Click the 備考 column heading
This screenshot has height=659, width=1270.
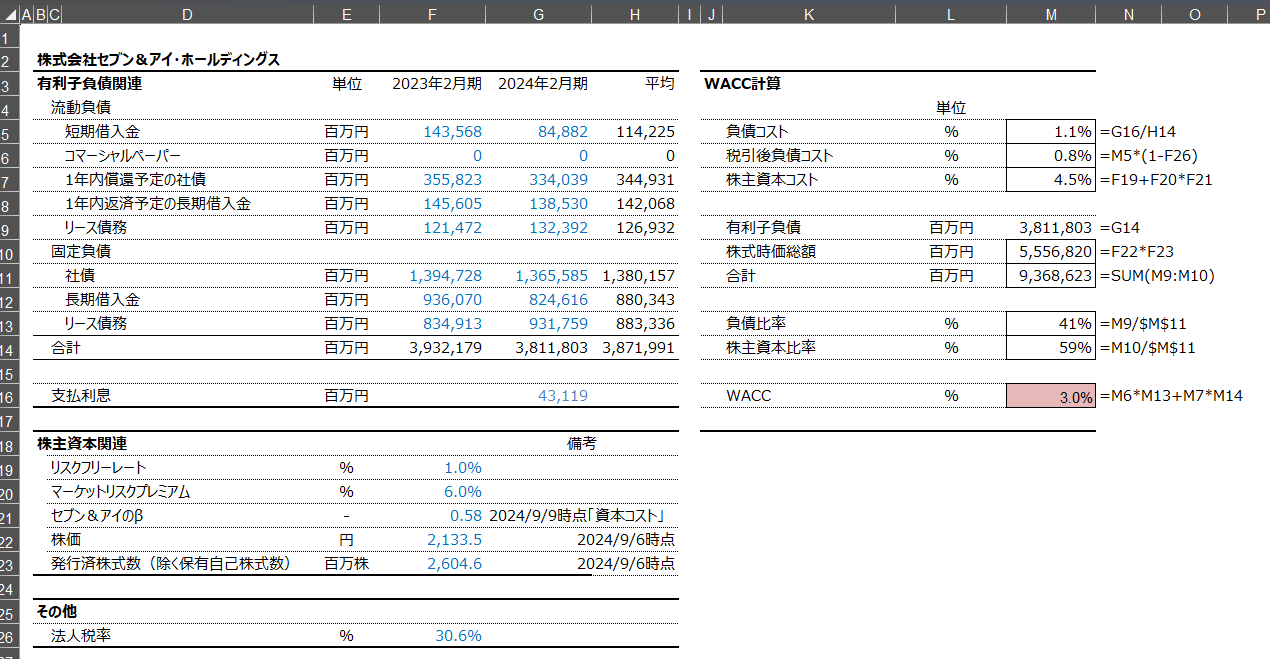tap(582, 444)
